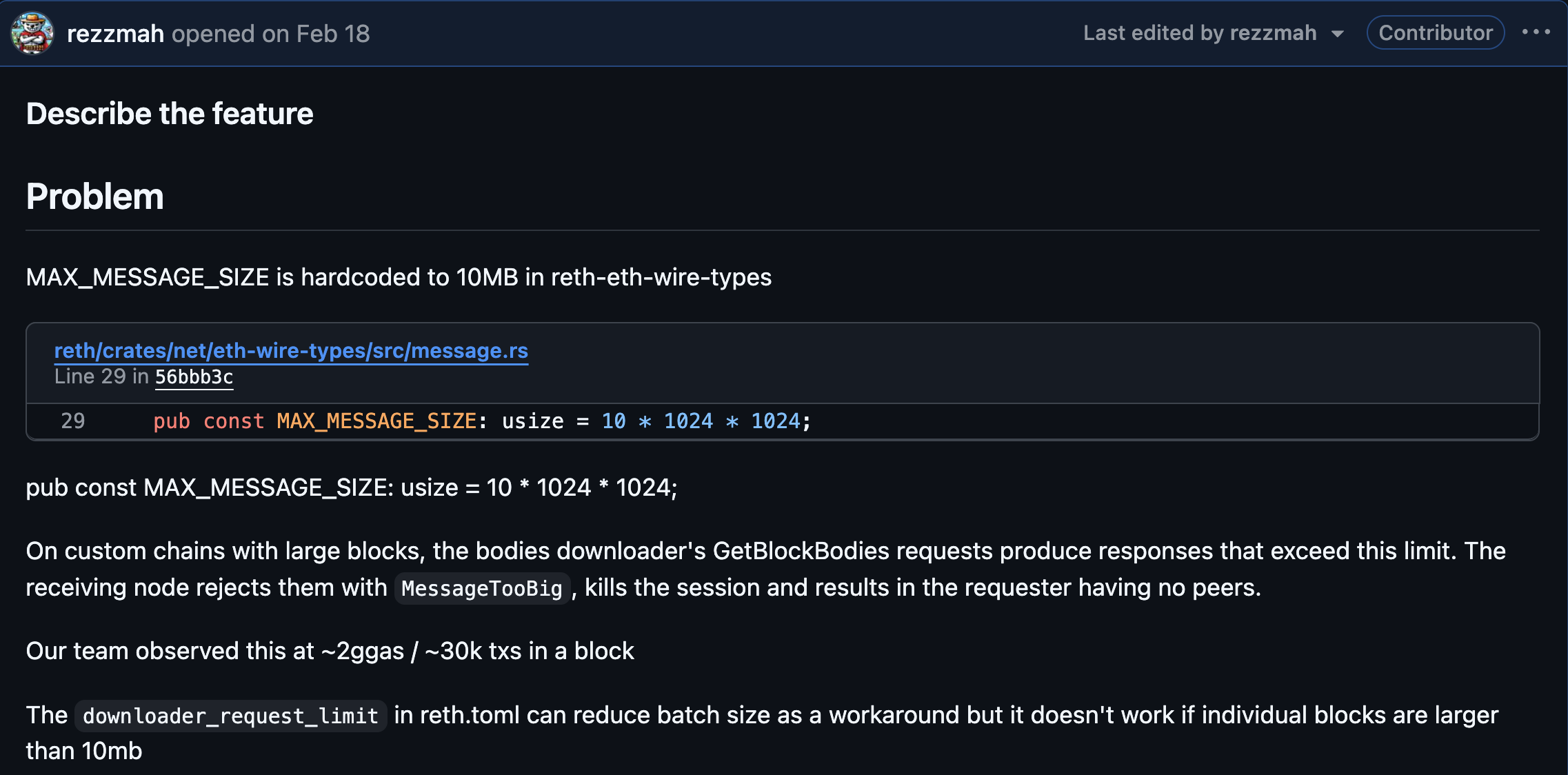Screen dimensions: 1568x775
Task: Open commit 56bbb3c link
Action: point(194,377)
